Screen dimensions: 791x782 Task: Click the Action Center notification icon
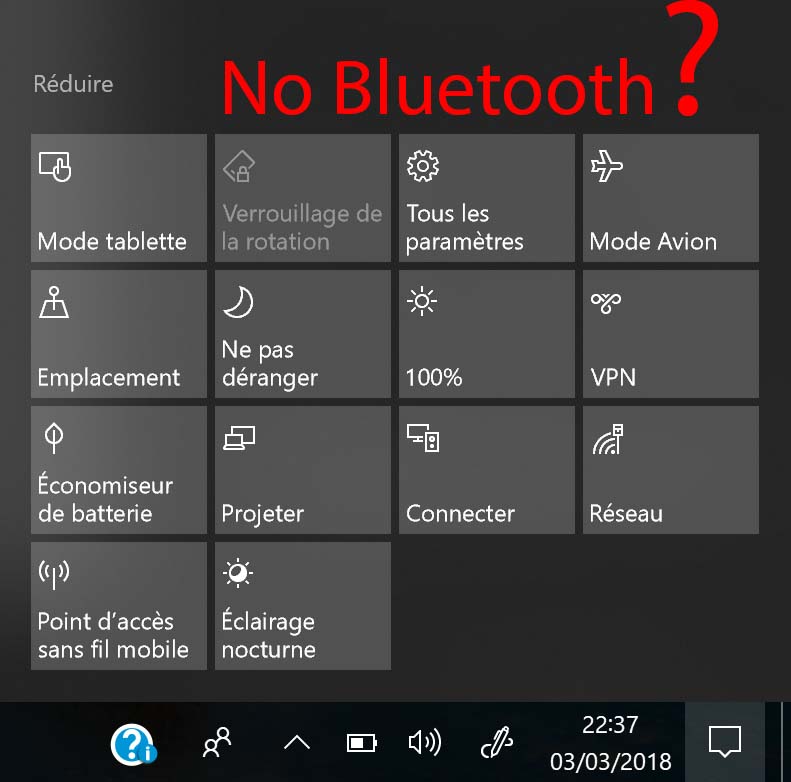pos(725,742)
